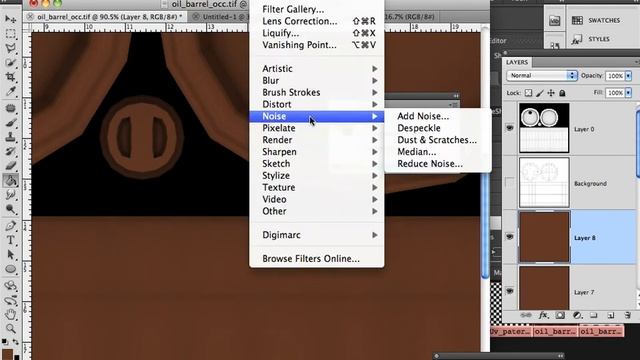Viewport: 640px width, 360px height.
Task: Select the Burn tool
Action: pyautogui.click(x=11, y=209)
